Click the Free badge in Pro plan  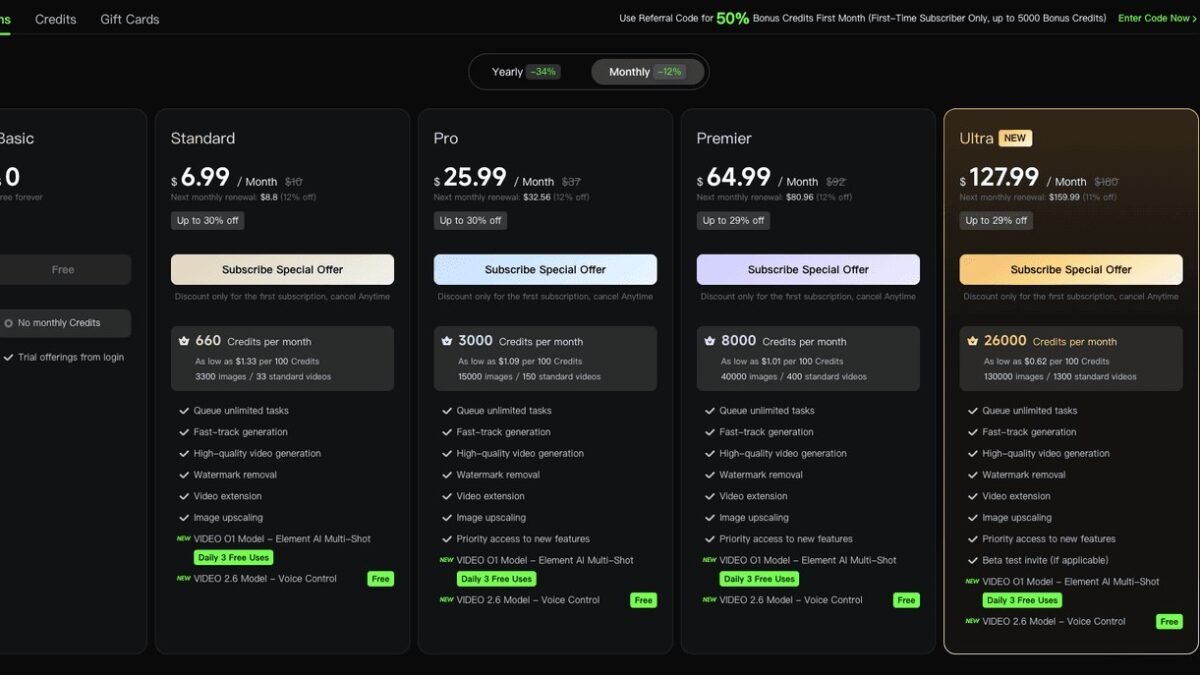[643, 600]
